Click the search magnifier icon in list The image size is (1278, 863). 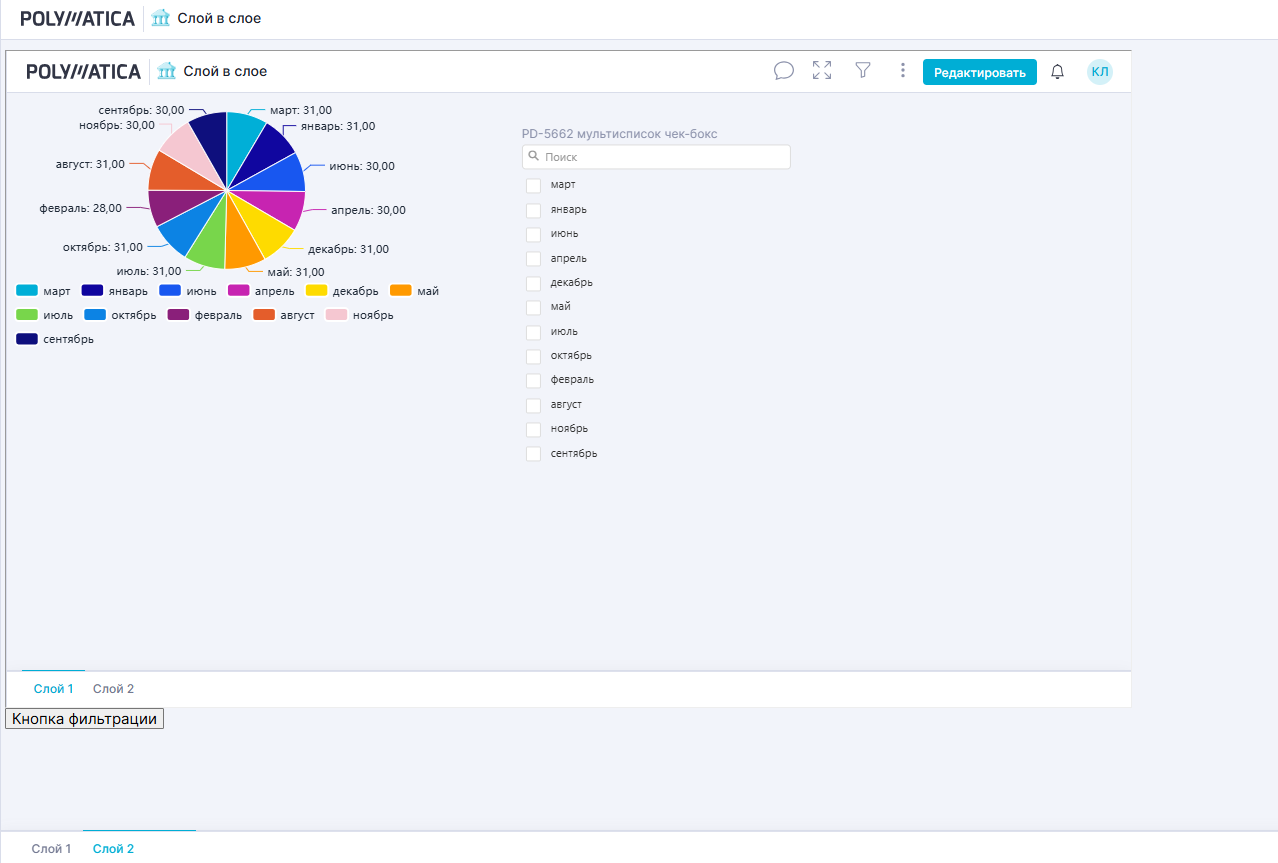534,157
